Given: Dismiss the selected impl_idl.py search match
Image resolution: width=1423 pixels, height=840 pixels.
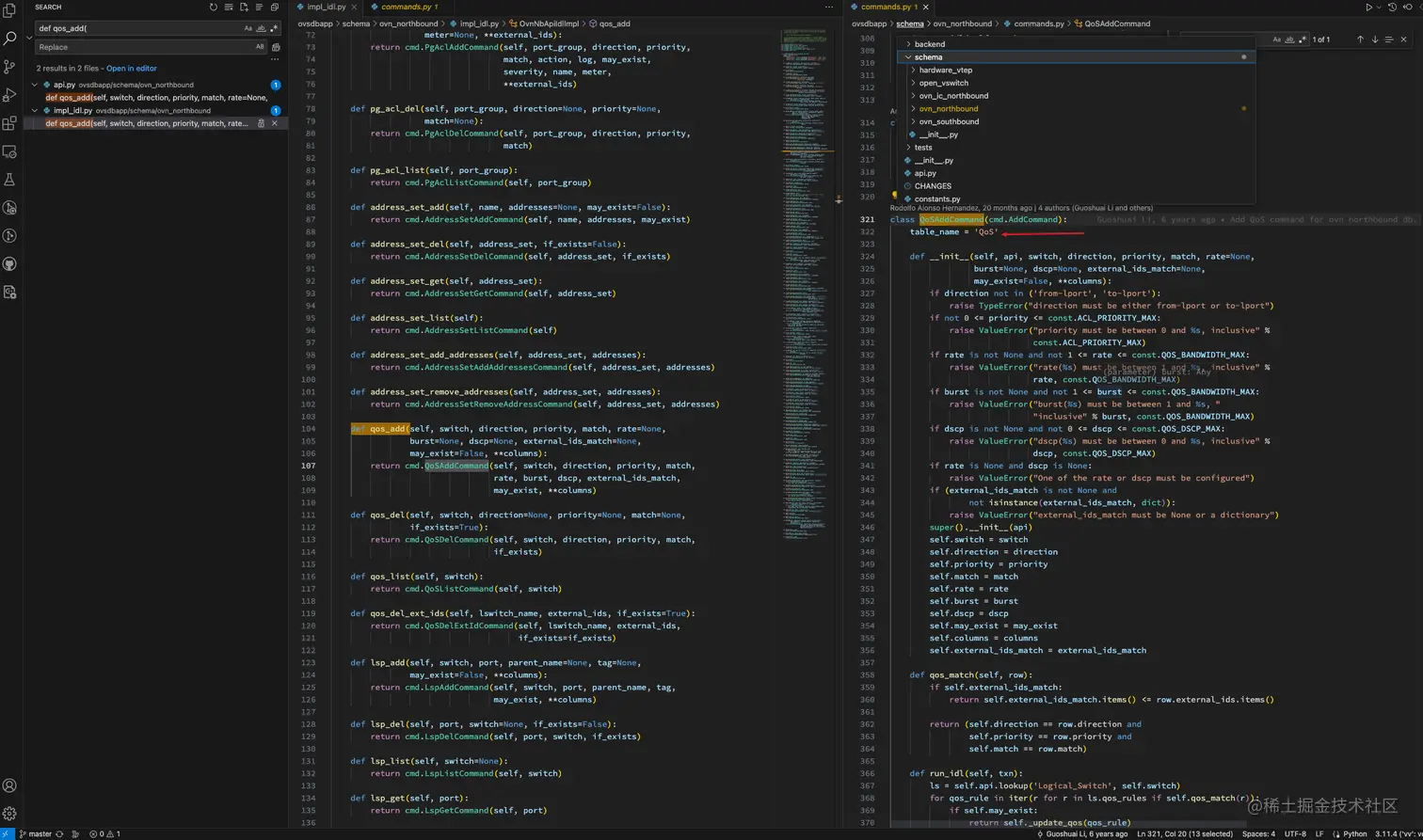Looking at the screenshot, I should pos(275,123).
